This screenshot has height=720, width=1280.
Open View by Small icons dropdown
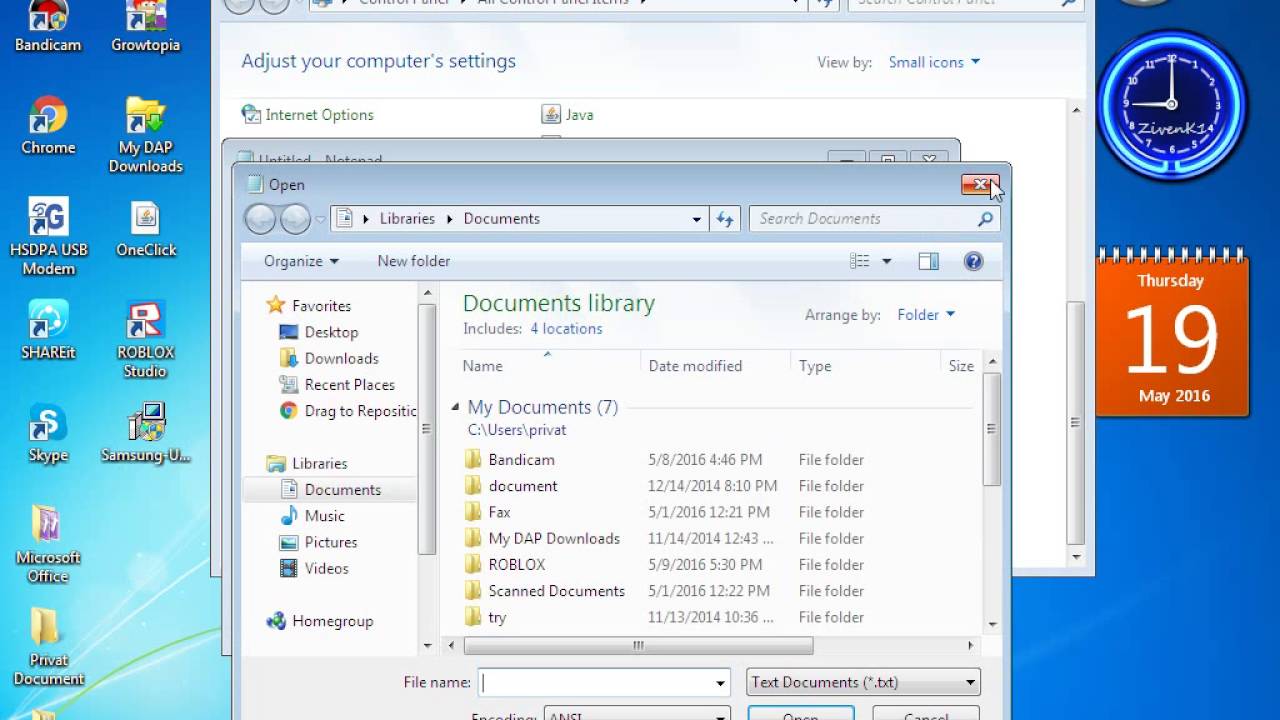(934, 62)
